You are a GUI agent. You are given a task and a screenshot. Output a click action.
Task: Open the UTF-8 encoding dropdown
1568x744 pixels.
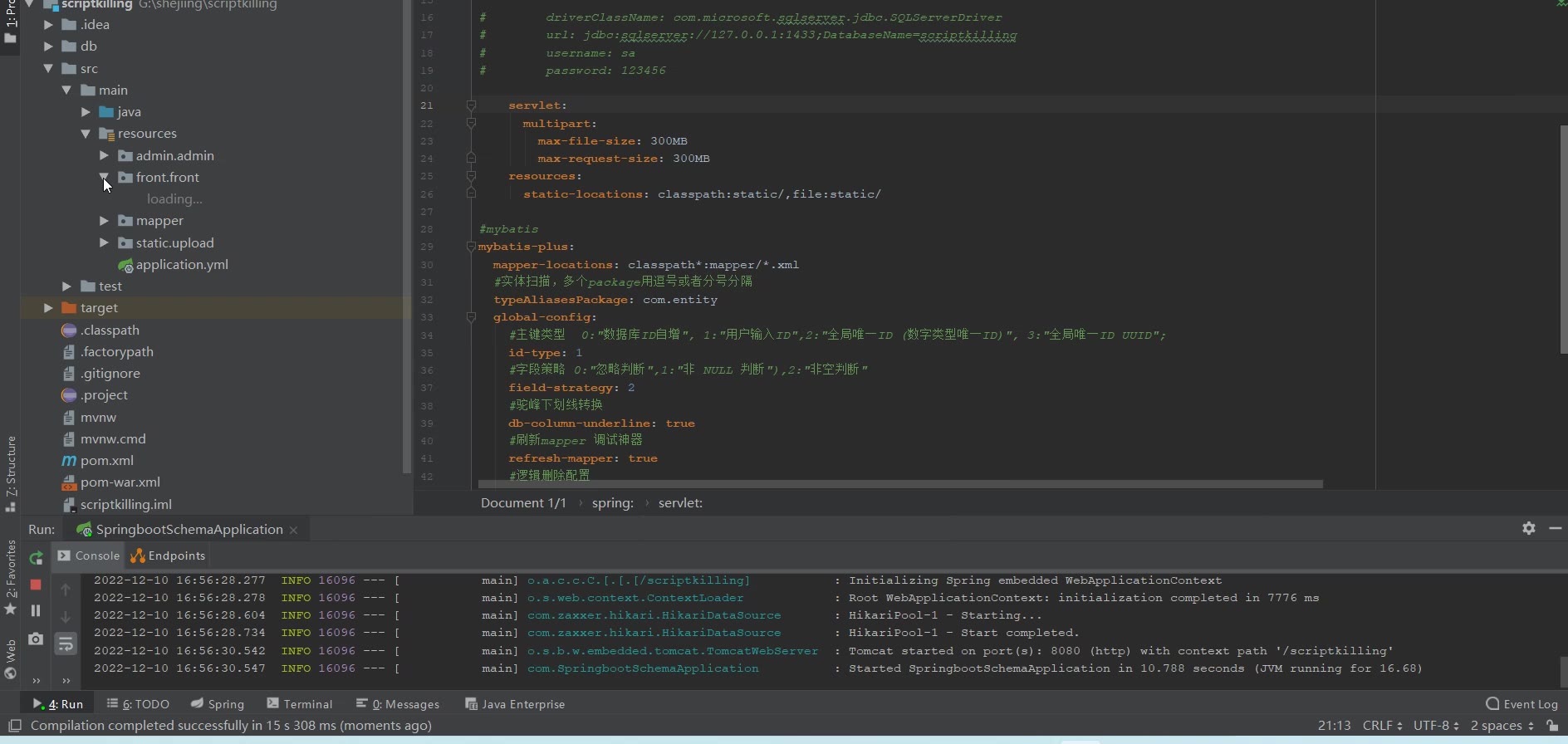pos(1436,726)
